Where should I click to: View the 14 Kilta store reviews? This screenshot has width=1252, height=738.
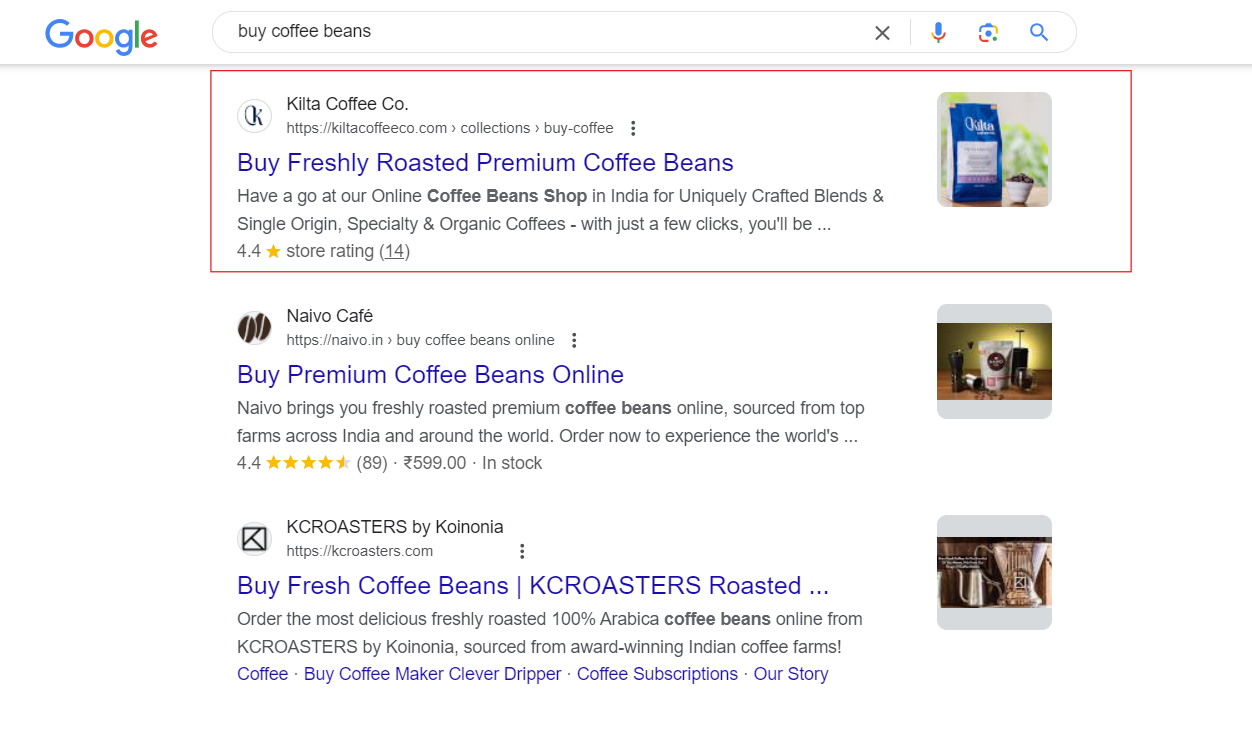coord(395,251)
